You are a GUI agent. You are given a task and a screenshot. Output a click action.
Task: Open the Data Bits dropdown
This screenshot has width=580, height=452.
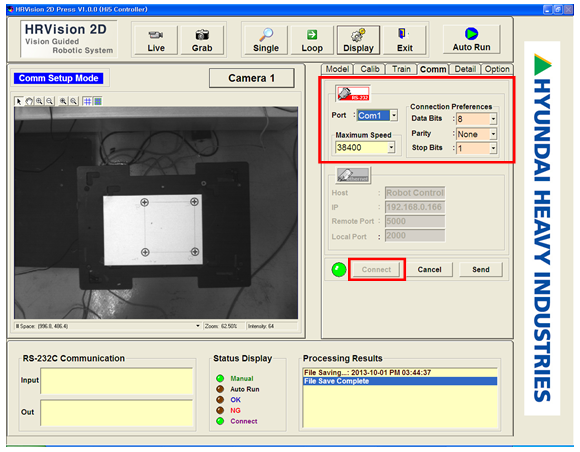(493, 119)
